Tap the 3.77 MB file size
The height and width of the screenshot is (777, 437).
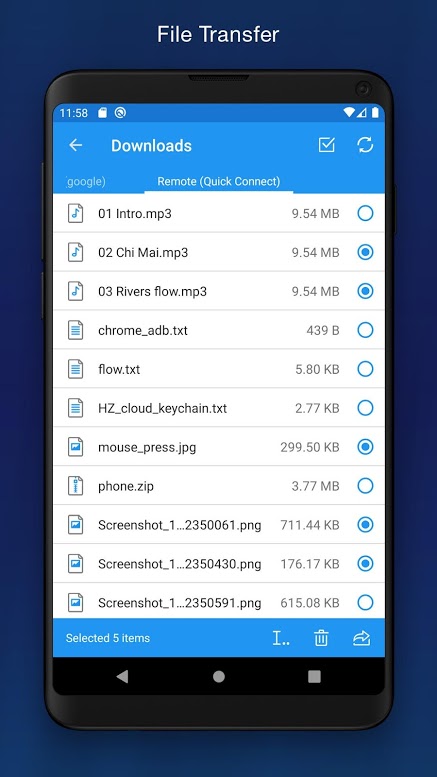pos(315,486)
